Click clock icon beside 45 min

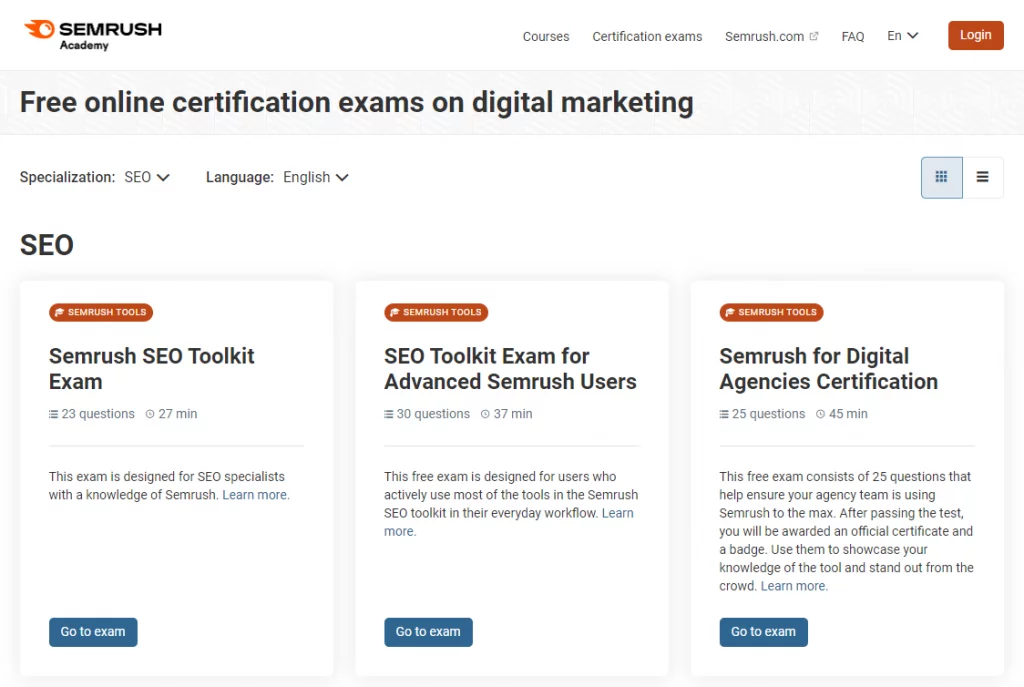(x=820, y=414)
